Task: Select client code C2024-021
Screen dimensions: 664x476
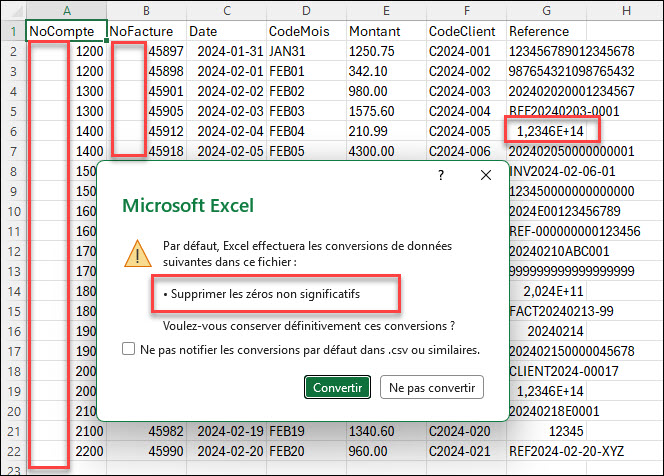Action: (x=466, y=451)
